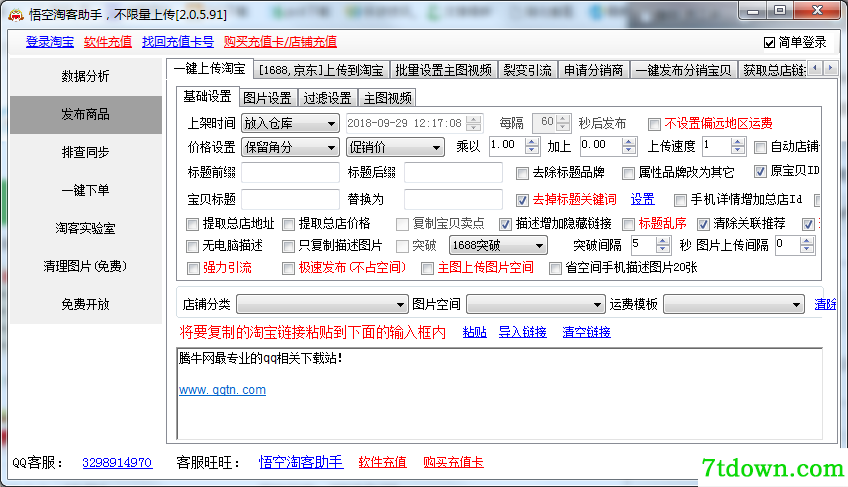Enable 标题乱序 checkbox
848x487 pixels.
click(628, 224)
